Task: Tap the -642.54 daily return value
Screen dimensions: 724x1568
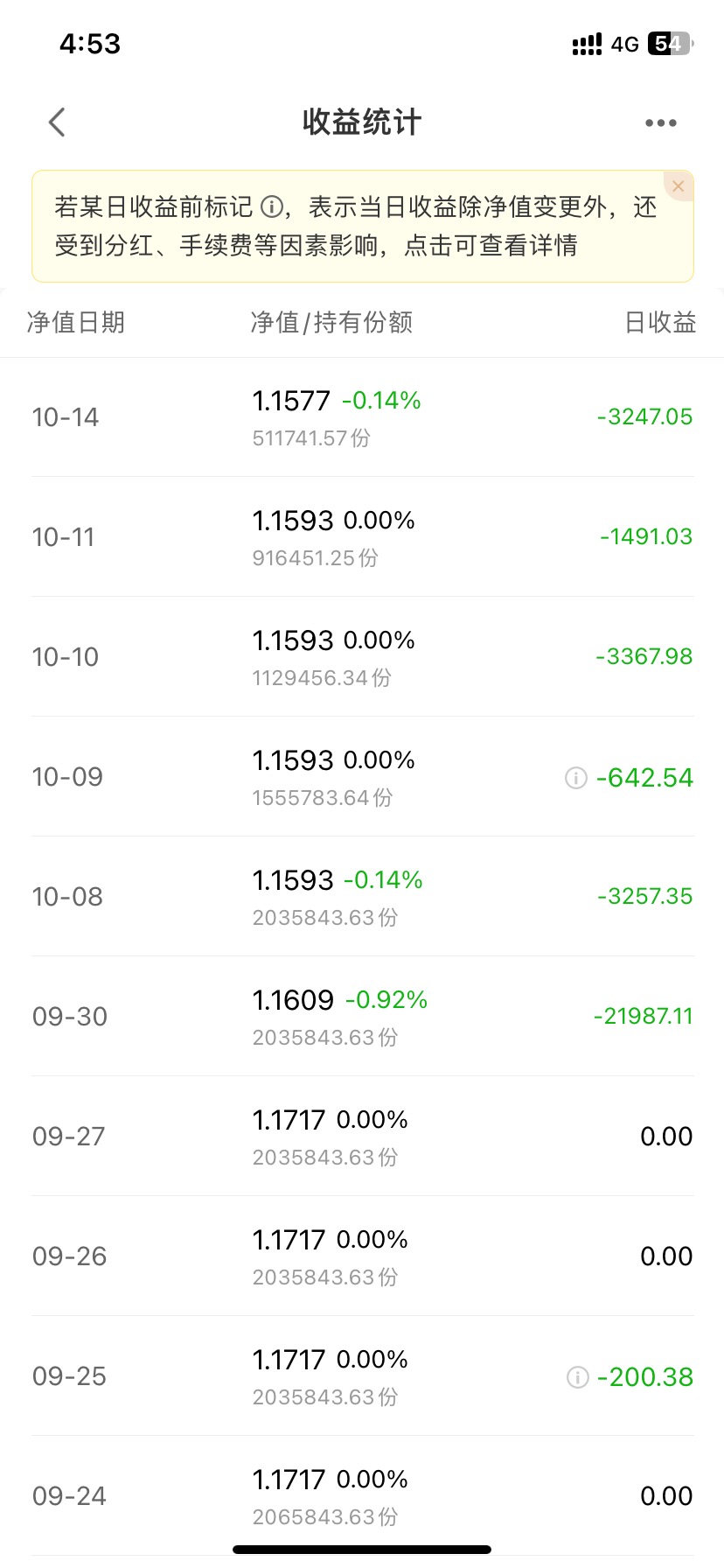Action: (x=644, y=777)
